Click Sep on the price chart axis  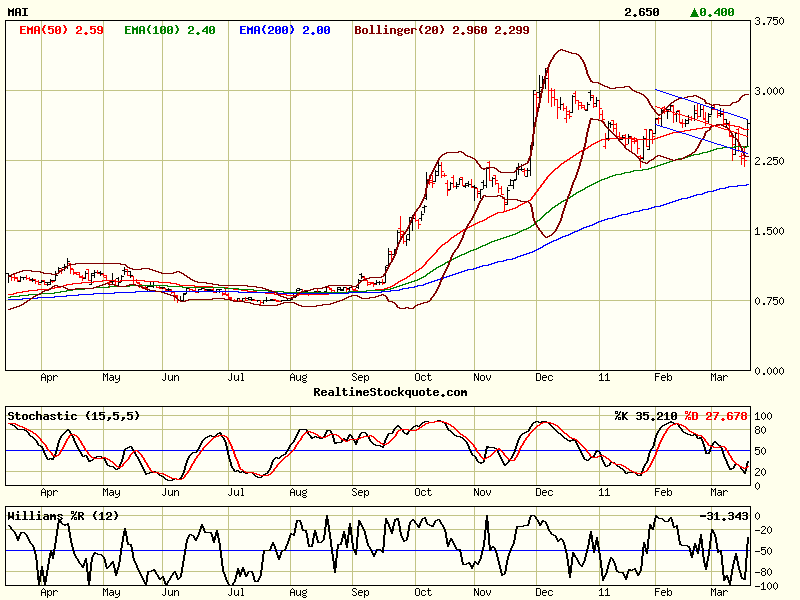(360, 378)
